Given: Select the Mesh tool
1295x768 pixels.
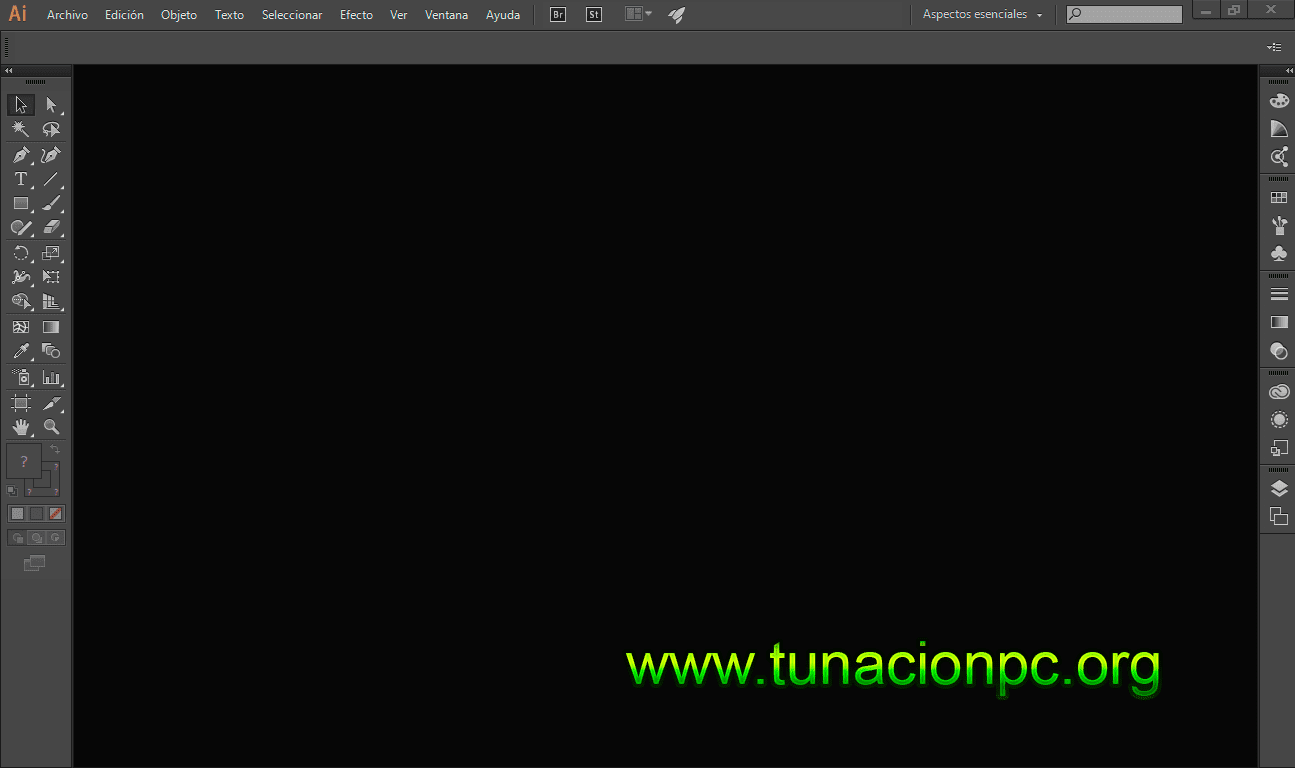Looking at the screenshot, I should [x=21, y=327].
